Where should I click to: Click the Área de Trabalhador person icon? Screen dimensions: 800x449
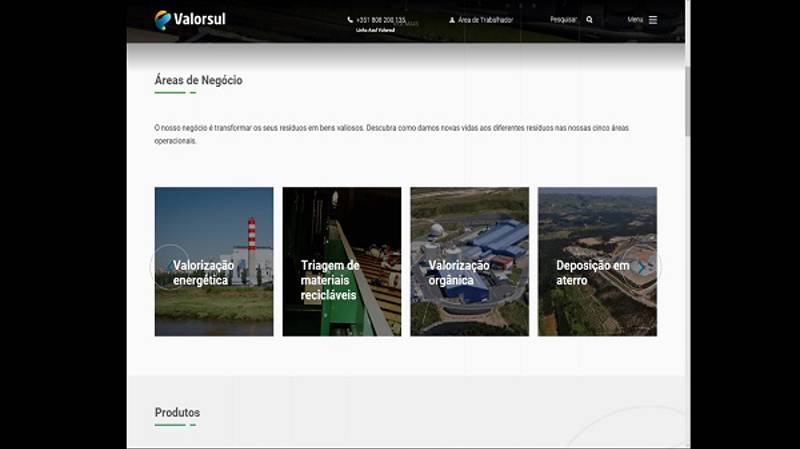[x=452, y=20]
